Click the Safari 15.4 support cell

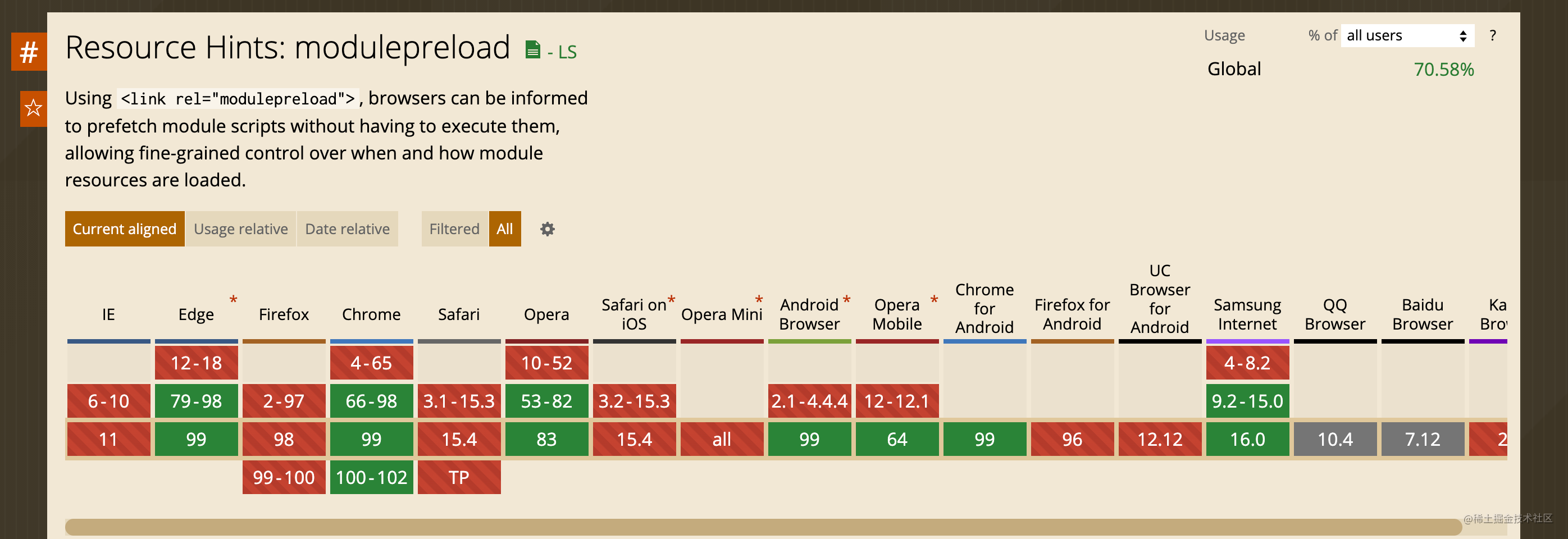click(459, 439)
